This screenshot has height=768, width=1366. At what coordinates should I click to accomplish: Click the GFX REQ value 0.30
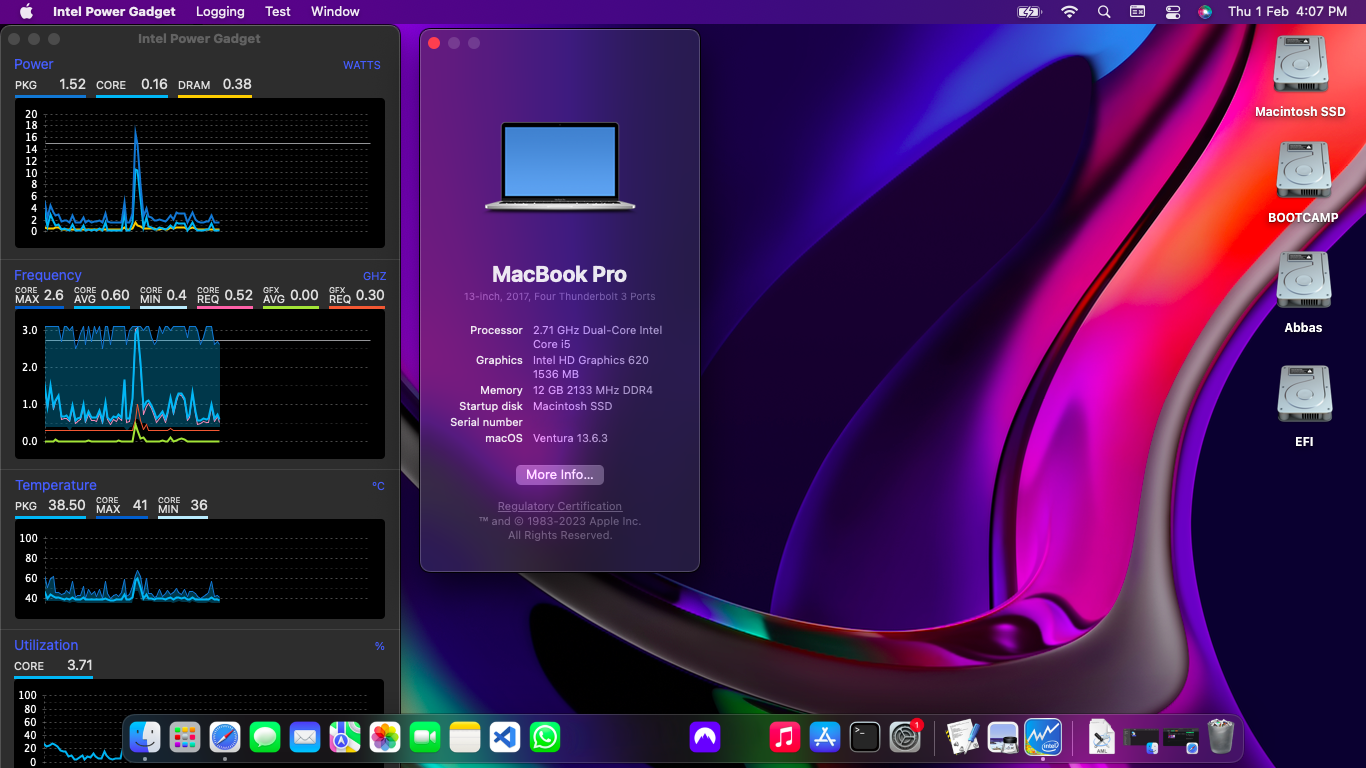coord(370,295)
